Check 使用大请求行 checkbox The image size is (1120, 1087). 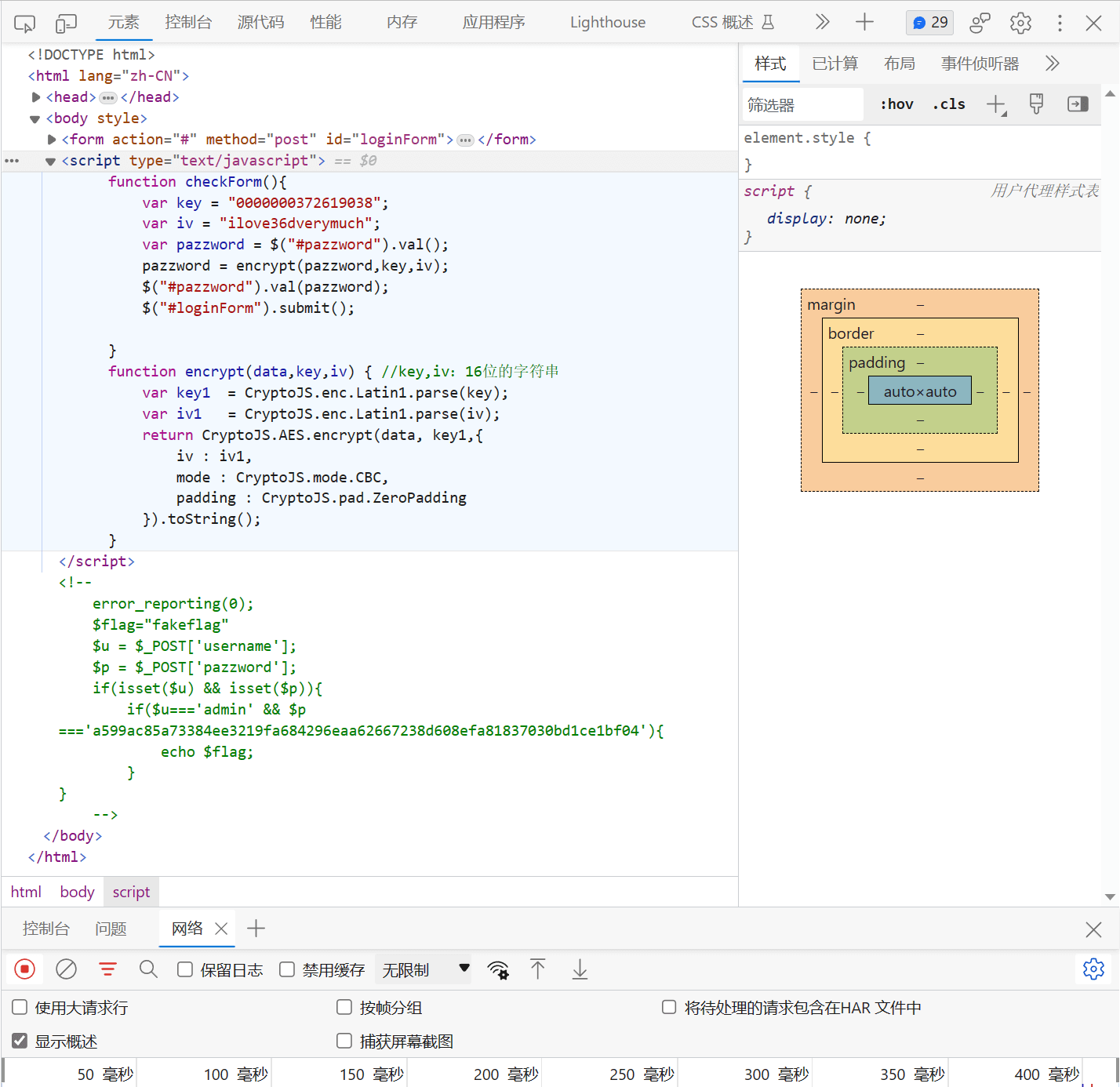tap(20, 1007)
